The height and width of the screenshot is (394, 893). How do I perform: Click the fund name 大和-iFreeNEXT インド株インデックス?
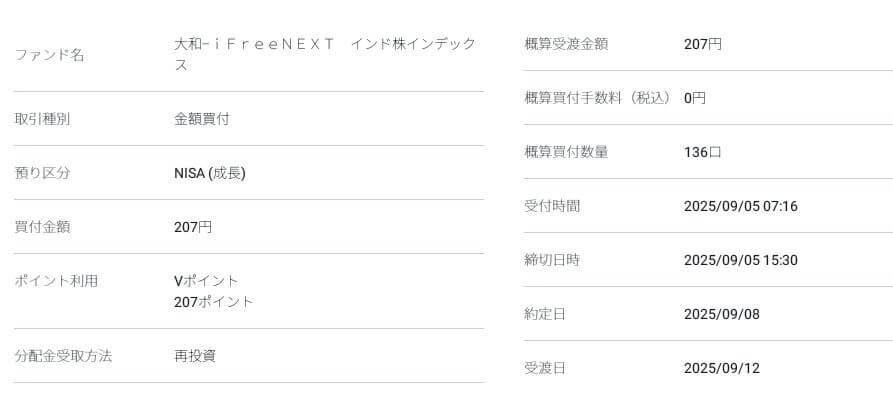325,55
